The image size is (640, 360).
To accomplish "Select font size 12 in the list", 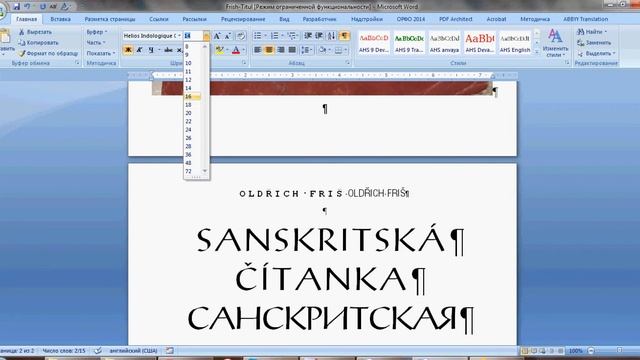I will pyautogui.click(x=192, y=80).
